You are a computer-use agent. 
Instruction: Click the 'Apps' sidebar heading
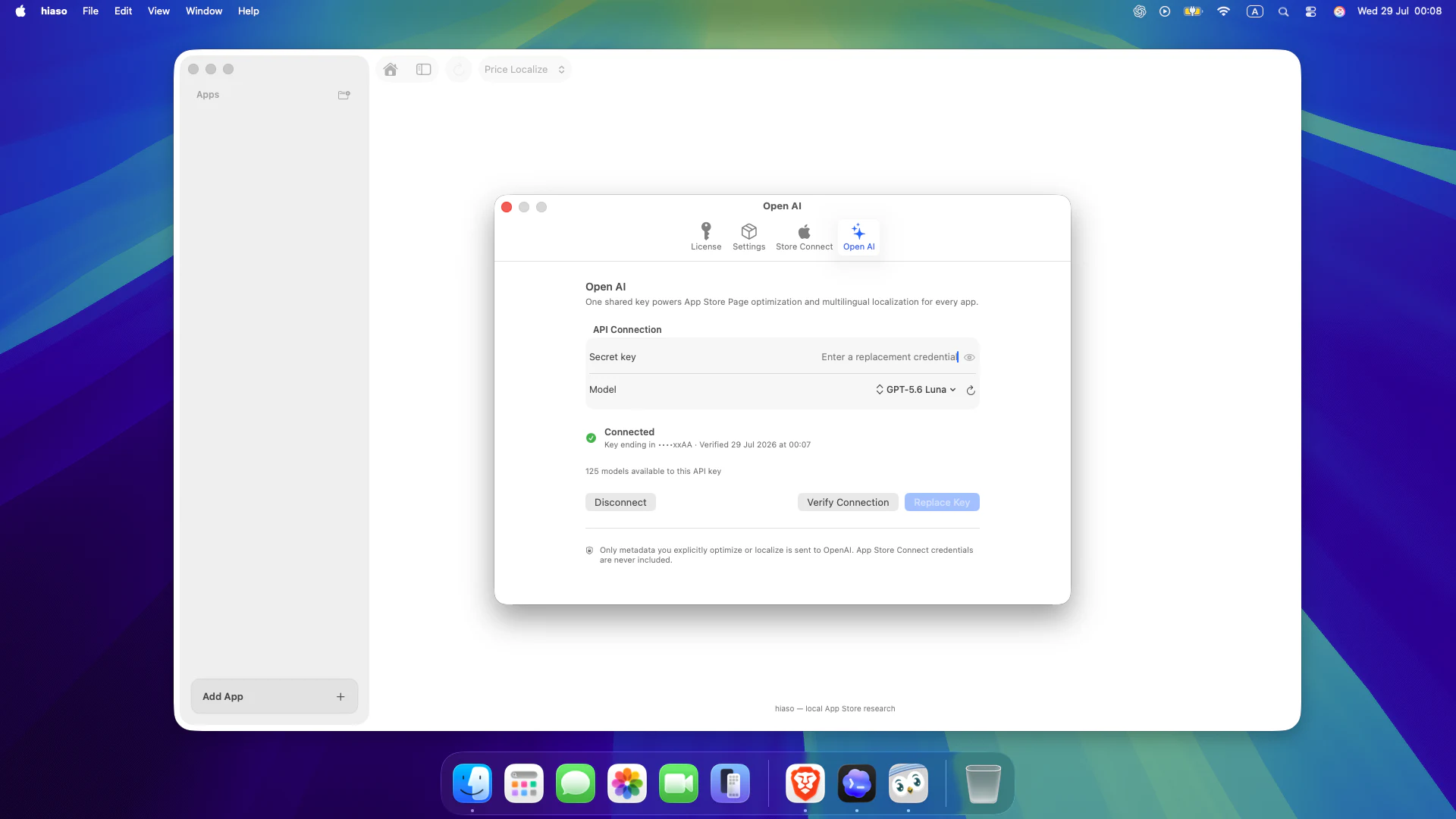coord(208,95)
